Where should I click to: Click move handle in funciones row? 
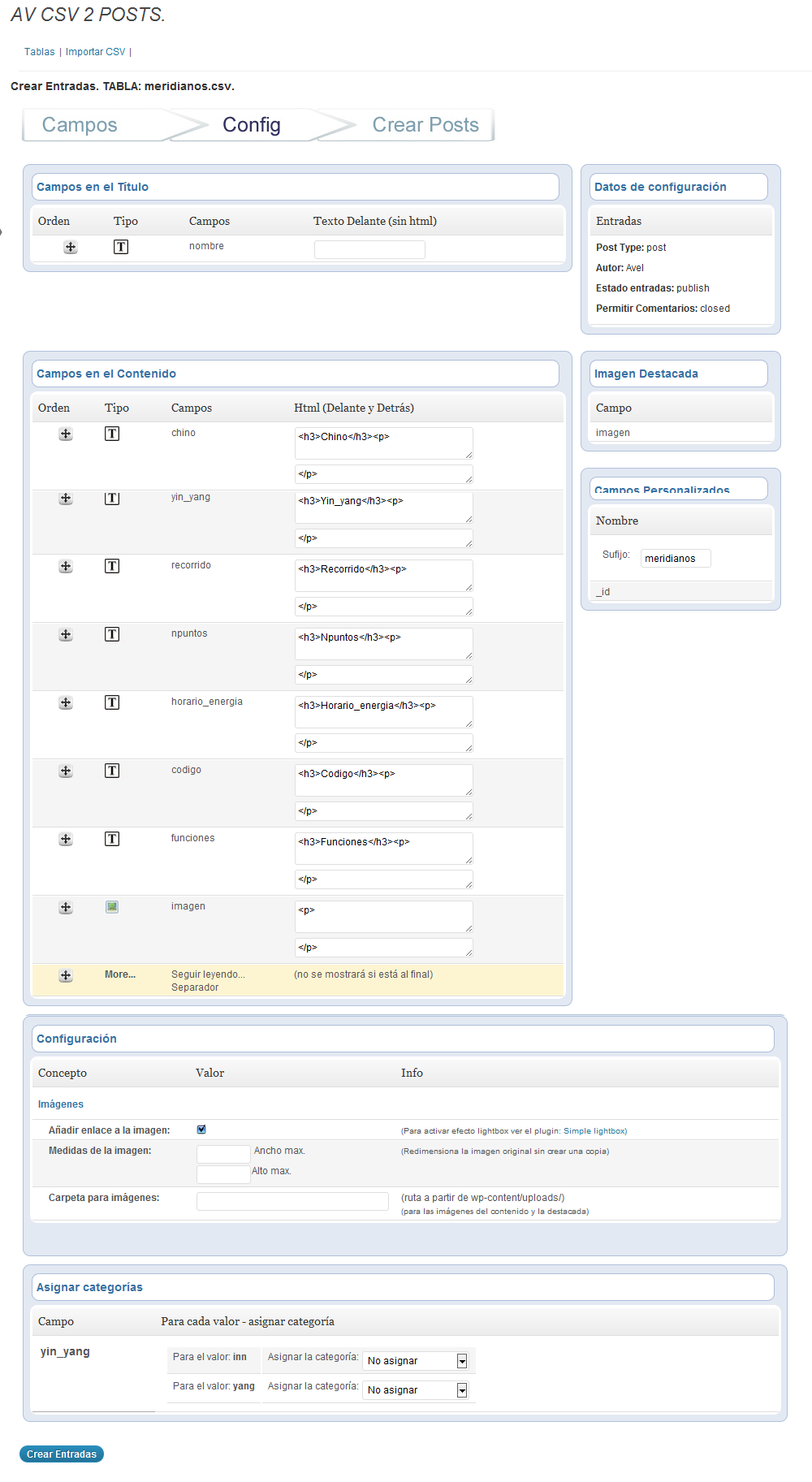pos(66,840)
